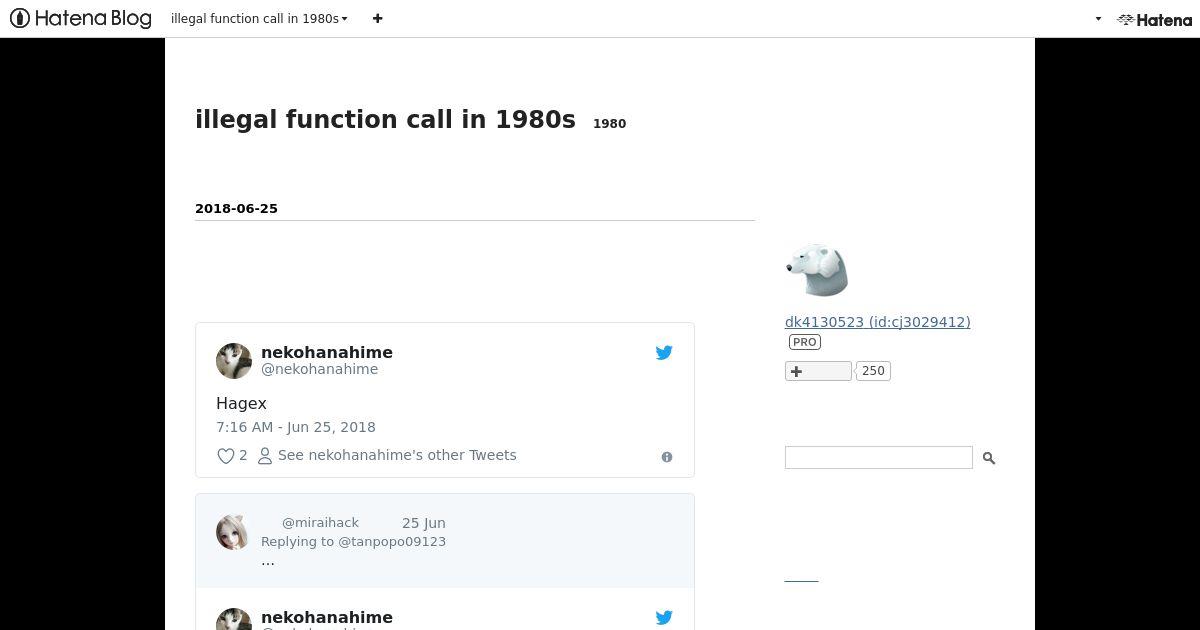The height and width of the screenshot is (630, 1200).
Task: Click the magnifier search icon
Action: (x=988, y=458)
